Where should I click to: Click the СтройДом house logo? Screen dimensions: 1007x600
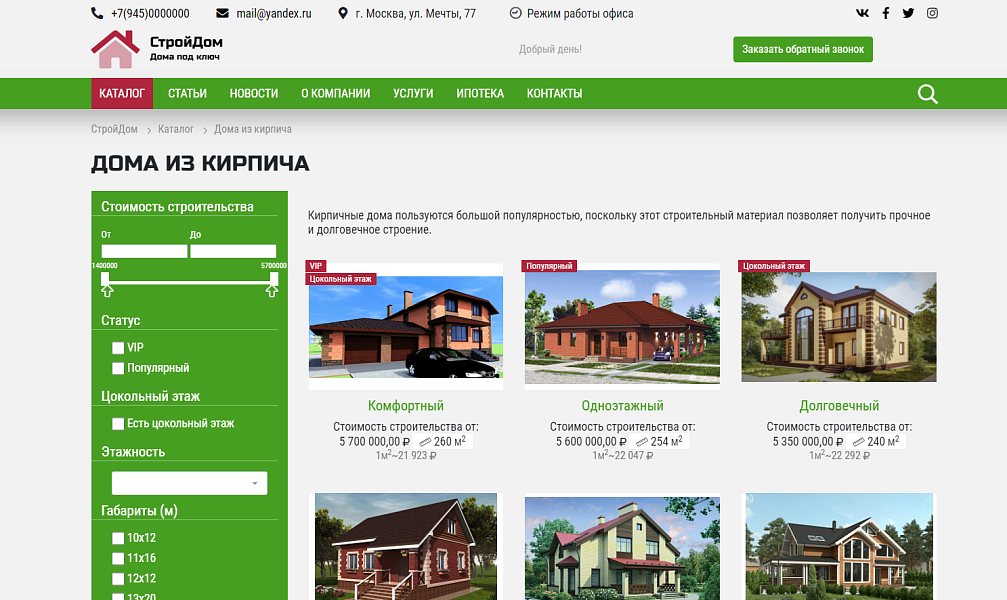click(115, 49)
